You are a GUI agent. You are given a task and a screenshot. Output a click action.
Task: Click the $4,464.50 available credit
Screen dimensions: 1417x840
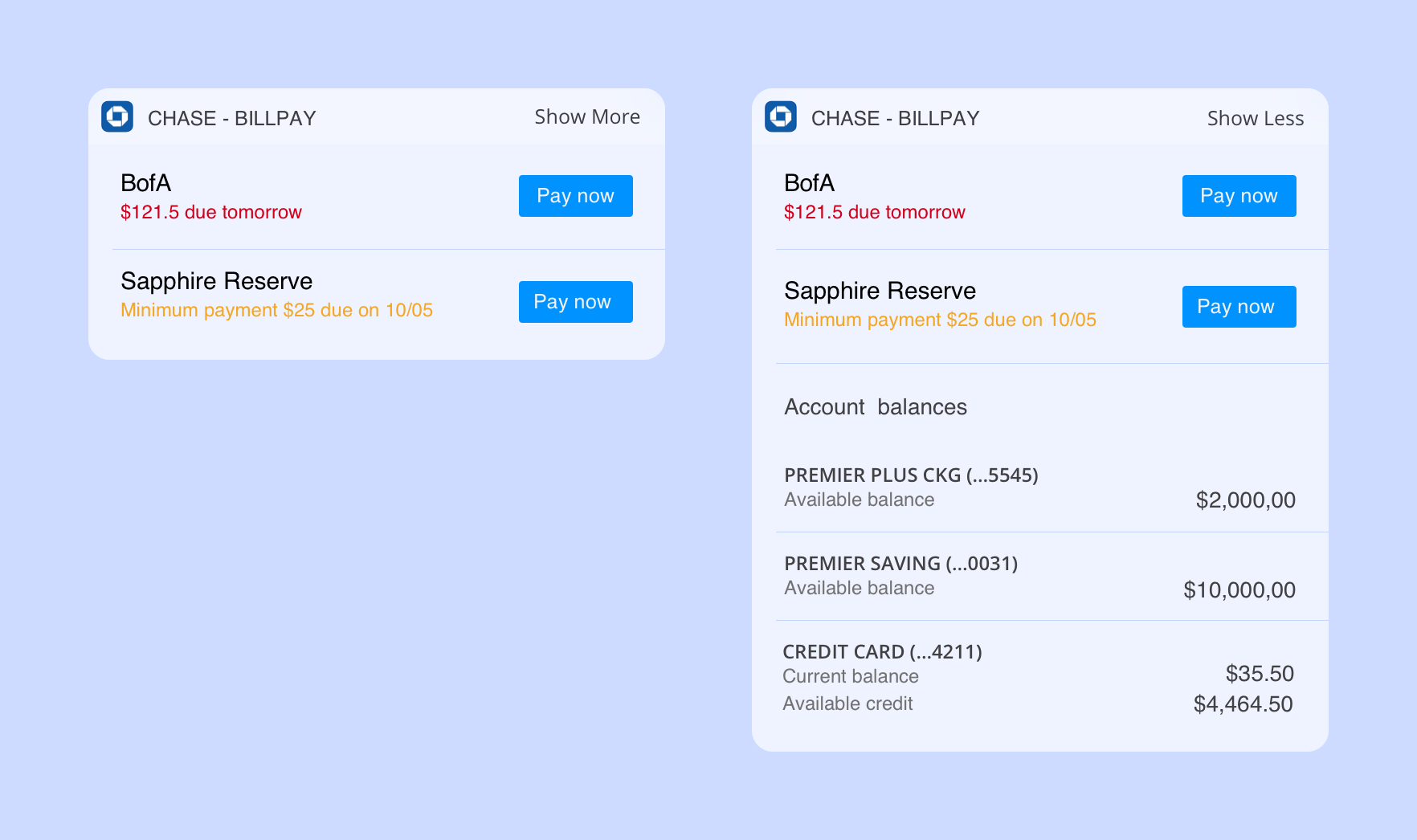point(1243,704)
